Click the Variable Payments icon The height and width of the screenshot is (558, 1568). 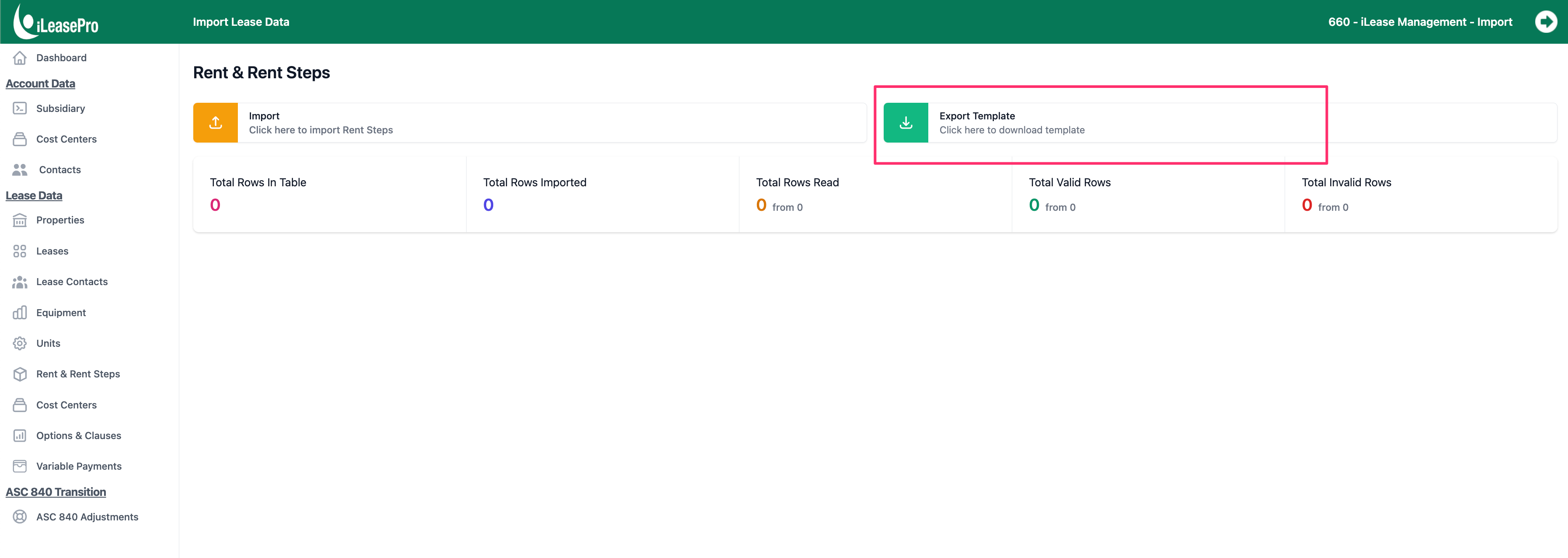[20, 466]
